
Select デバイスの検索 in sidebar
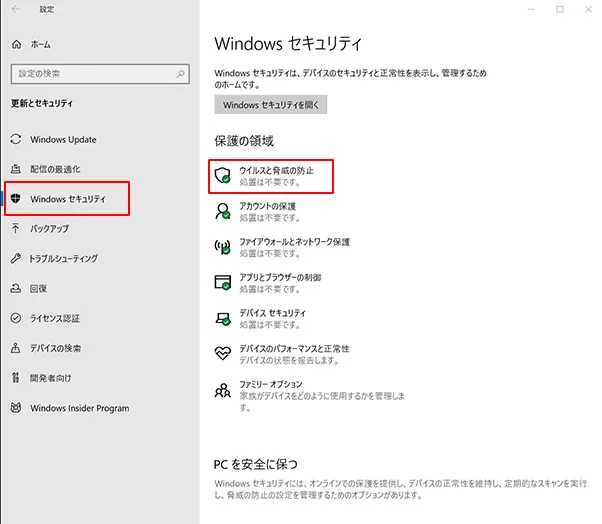tap(56, 348)
